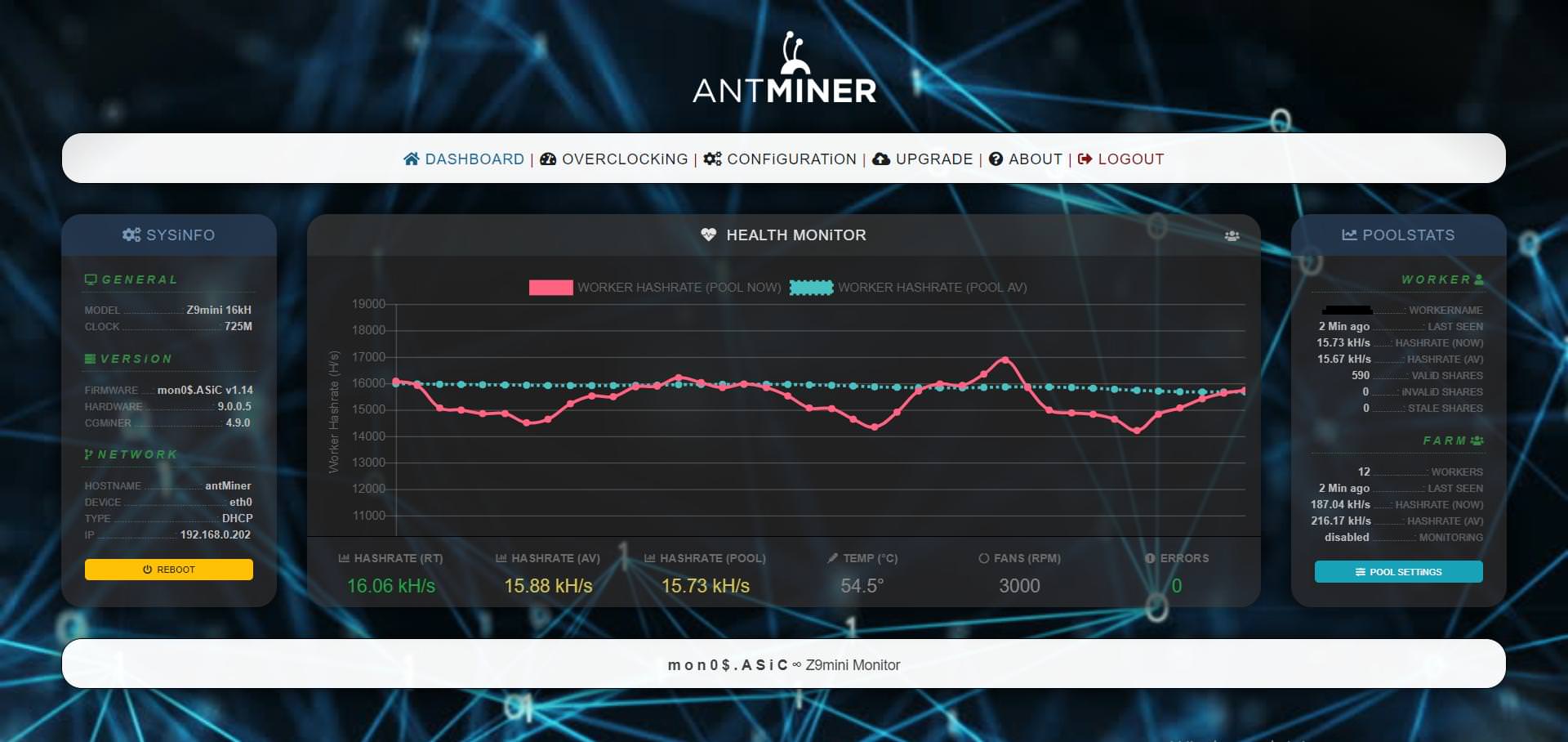Viewport: 1568px width, 742px height.
Task: Click the Worker Hashrate (Pool AV) legend label
Action: click(933, 288)
